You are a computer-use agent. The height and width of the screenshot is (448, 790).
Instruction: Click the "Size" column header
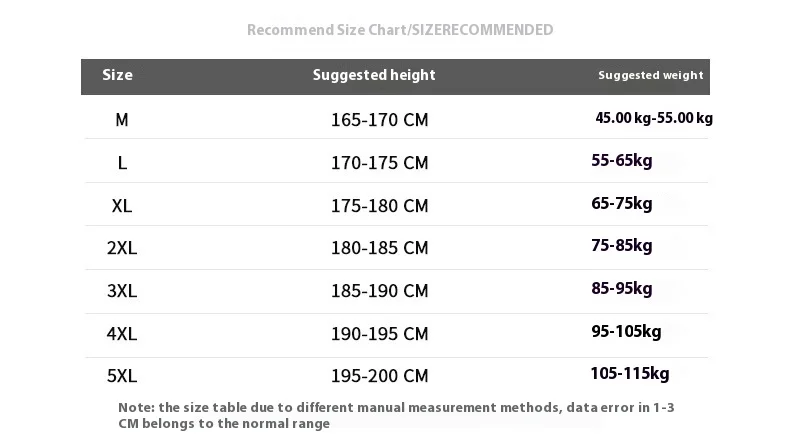click(x=117, y=75)
